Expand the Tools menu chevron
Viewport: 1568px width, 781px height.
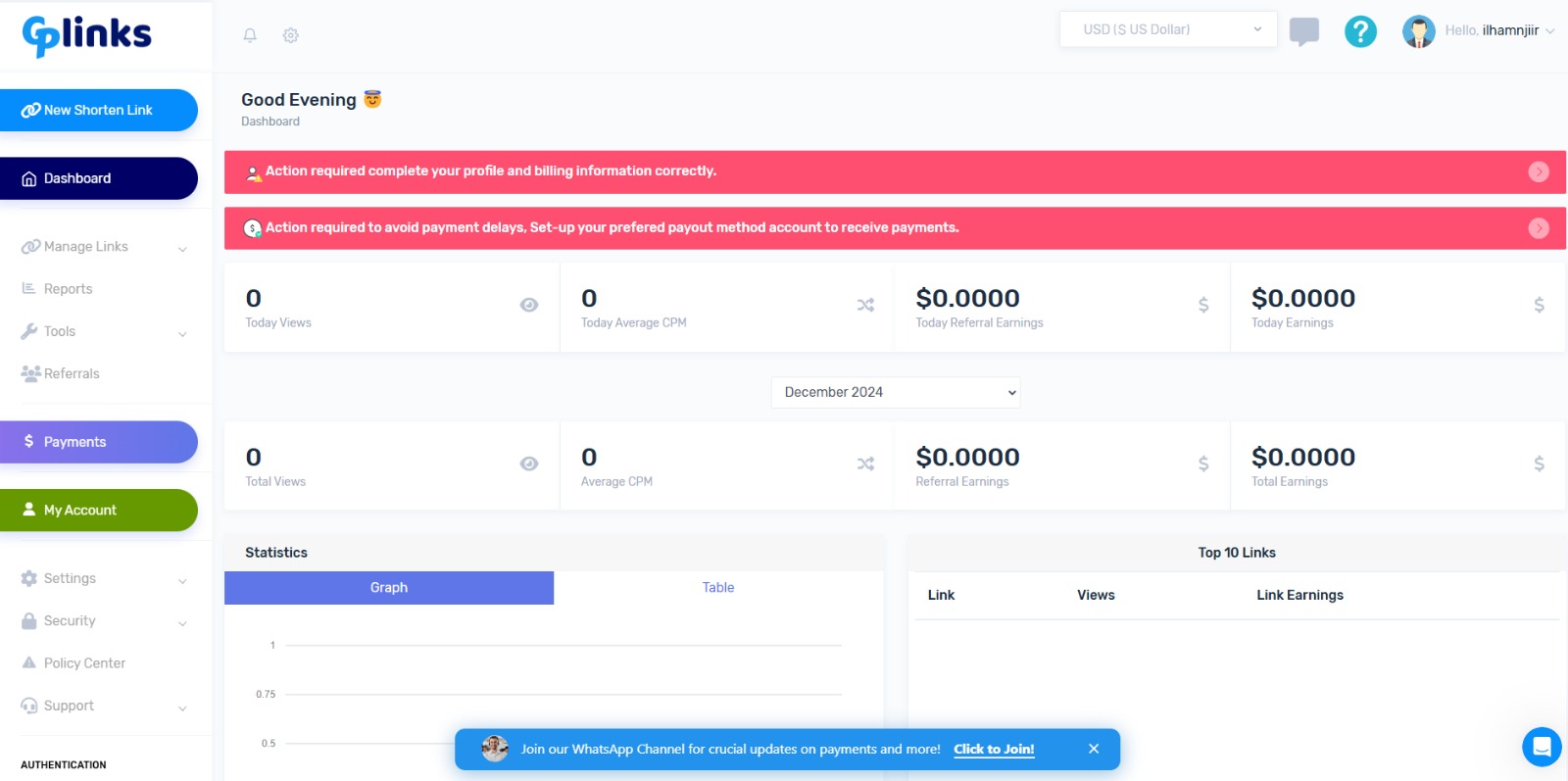[x=182, y=334]
